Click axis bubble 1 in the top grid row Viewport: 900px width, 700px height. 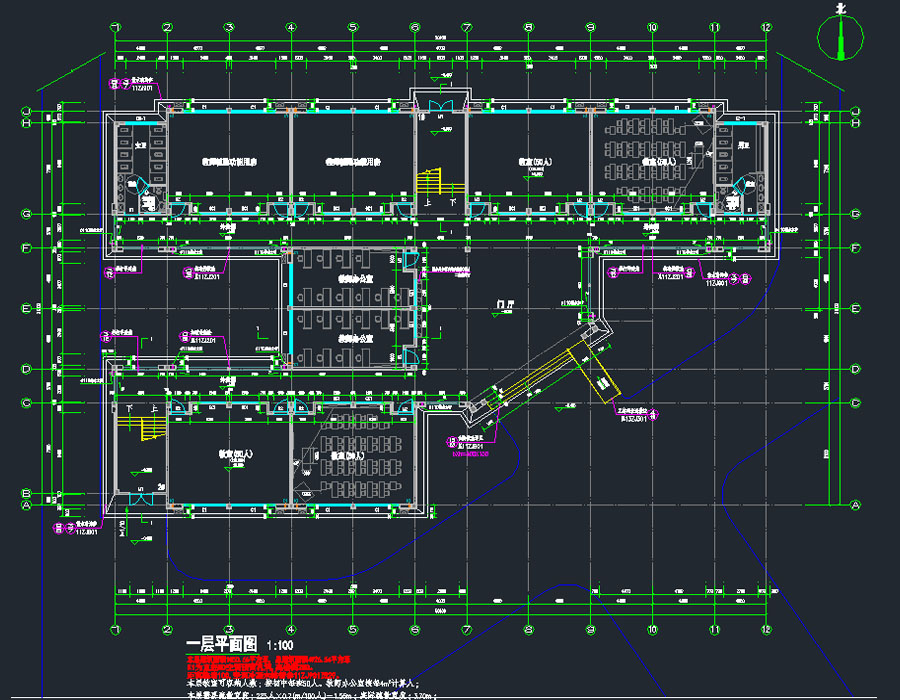pos(116,27)
